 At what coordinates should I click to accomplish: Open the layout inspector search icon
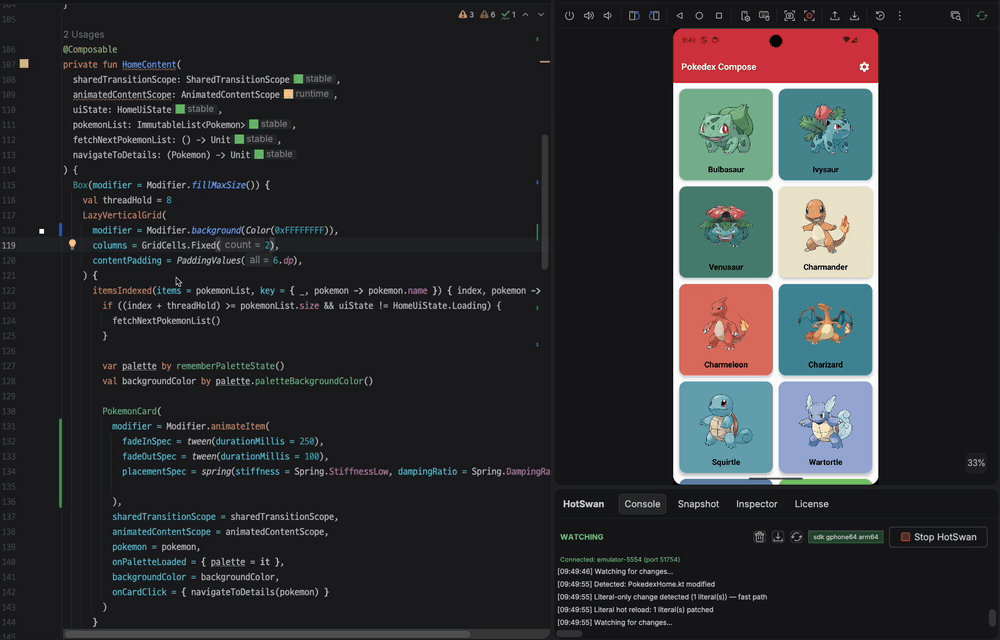pyautogui.click(x=955, y=16)
